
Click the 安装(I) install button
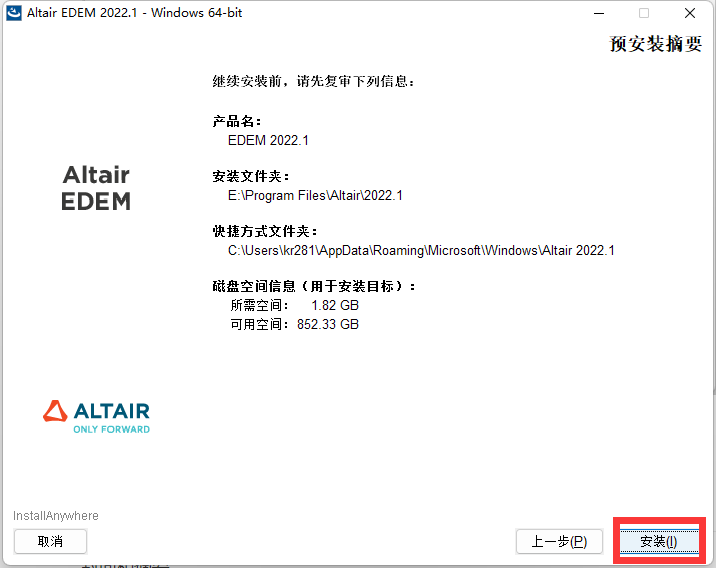tap(659, 541)
